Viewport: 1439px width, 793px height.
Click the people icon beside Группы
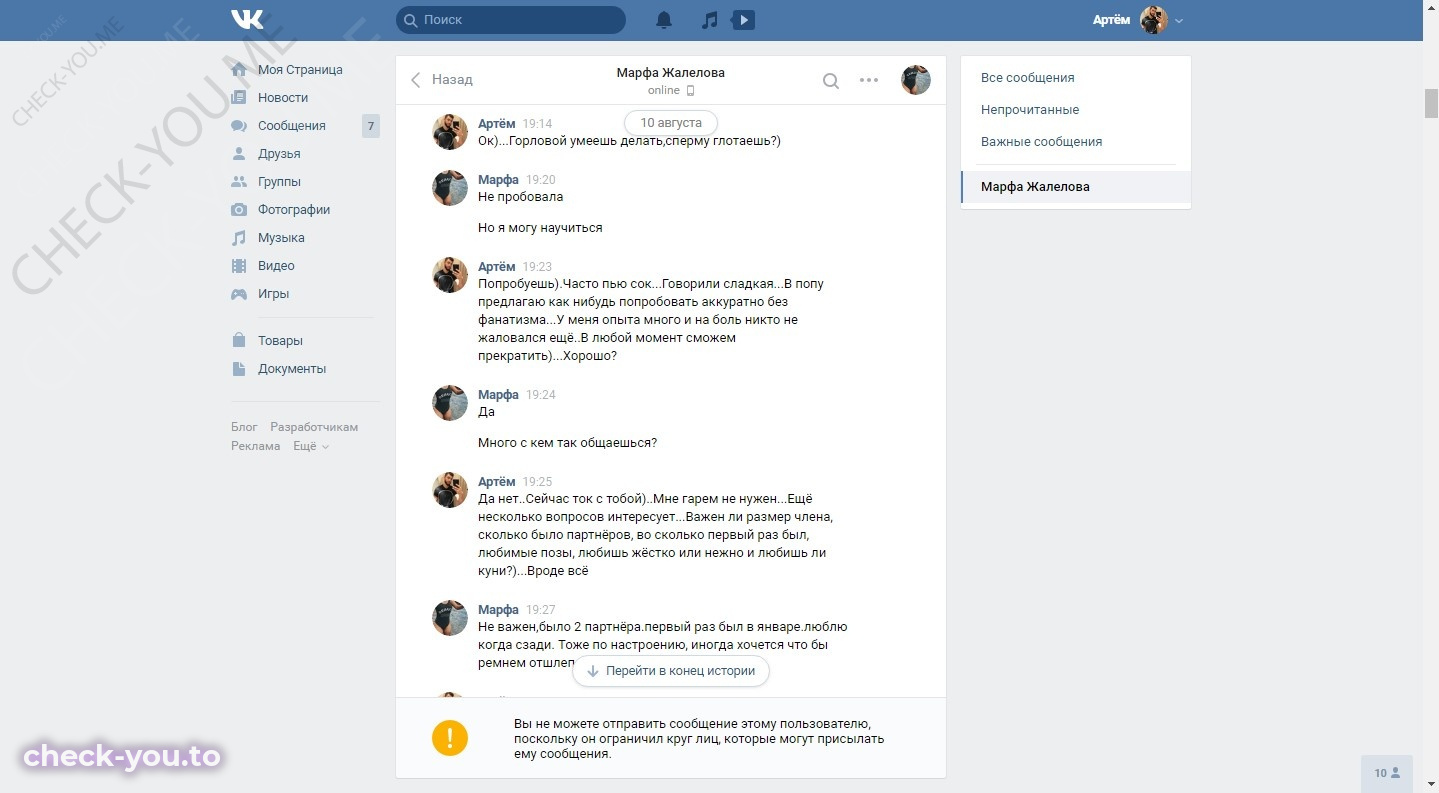(239, 182)
